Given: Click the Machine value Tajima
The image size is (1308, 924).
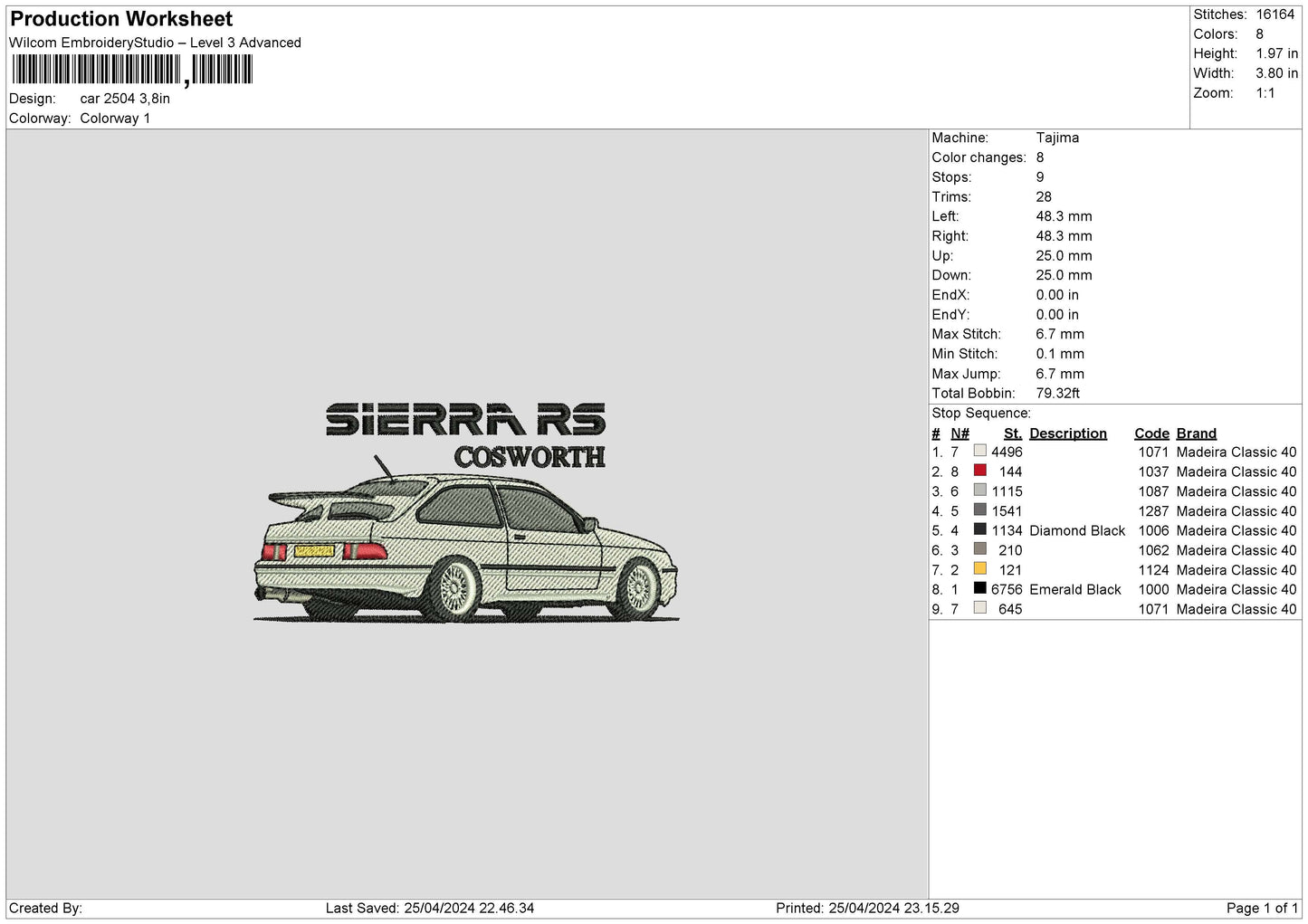Looking at the screenshot, I should point(1057,138).
